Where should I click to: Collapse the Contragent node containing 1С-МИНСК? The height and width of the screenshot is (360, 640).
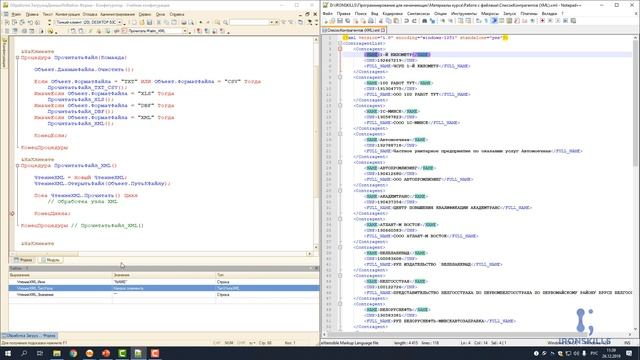pyautogui.click(x=340, y=105)
